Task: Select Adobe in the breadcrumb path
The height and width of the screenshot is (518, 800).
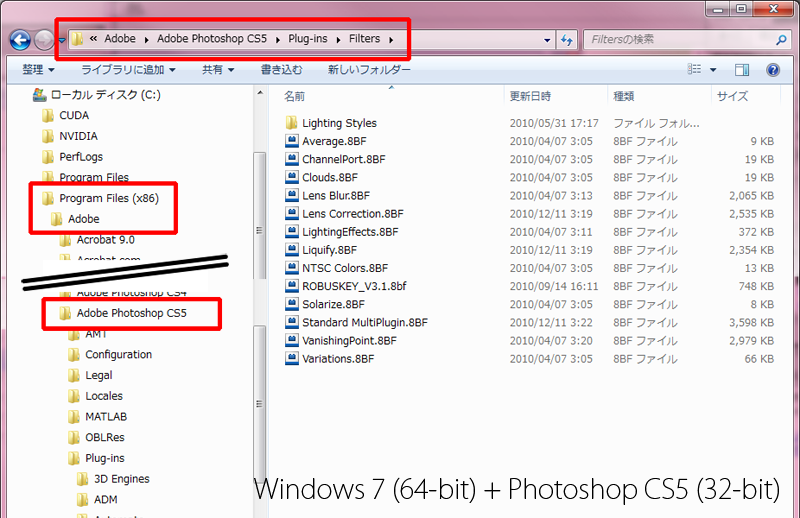Action: click(x=120, y=39)
